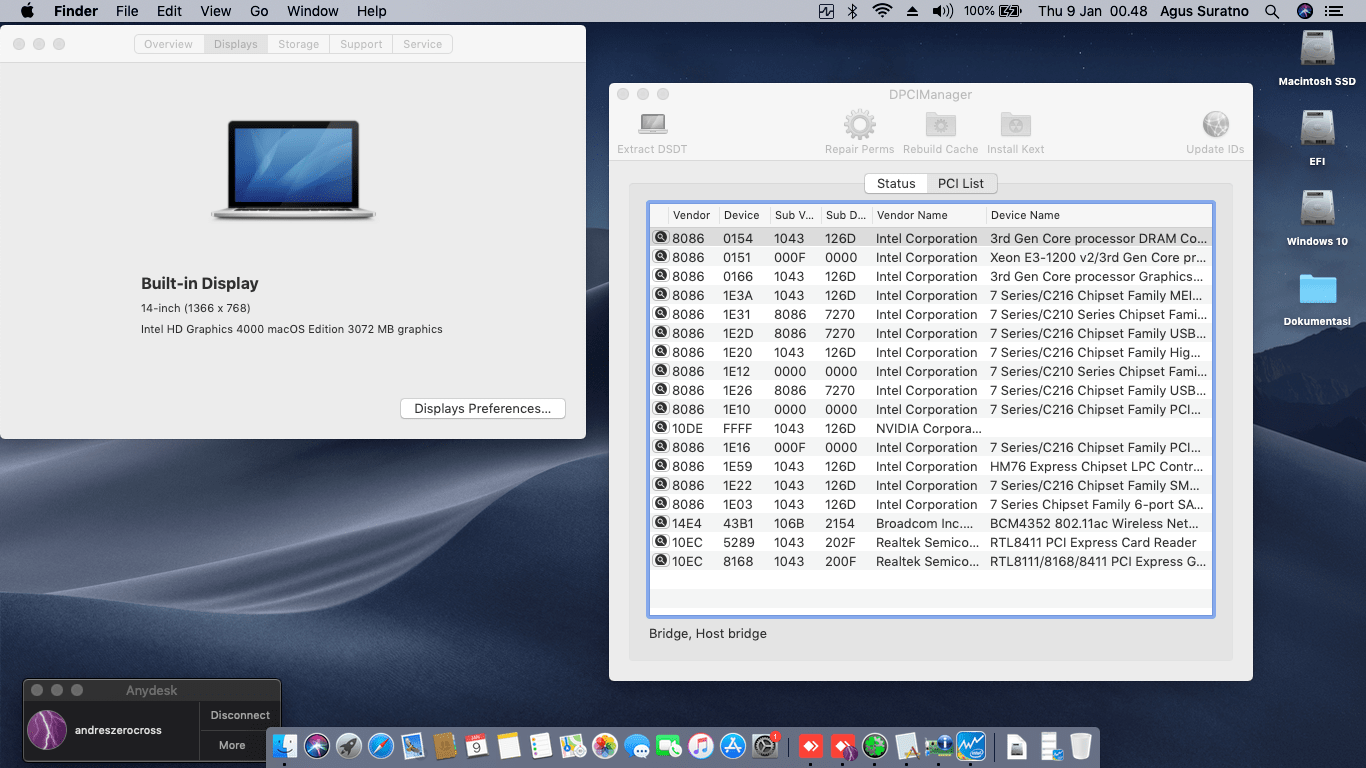
Task: Click the Siri icon in the menu bar
Action: (1304, 11)
